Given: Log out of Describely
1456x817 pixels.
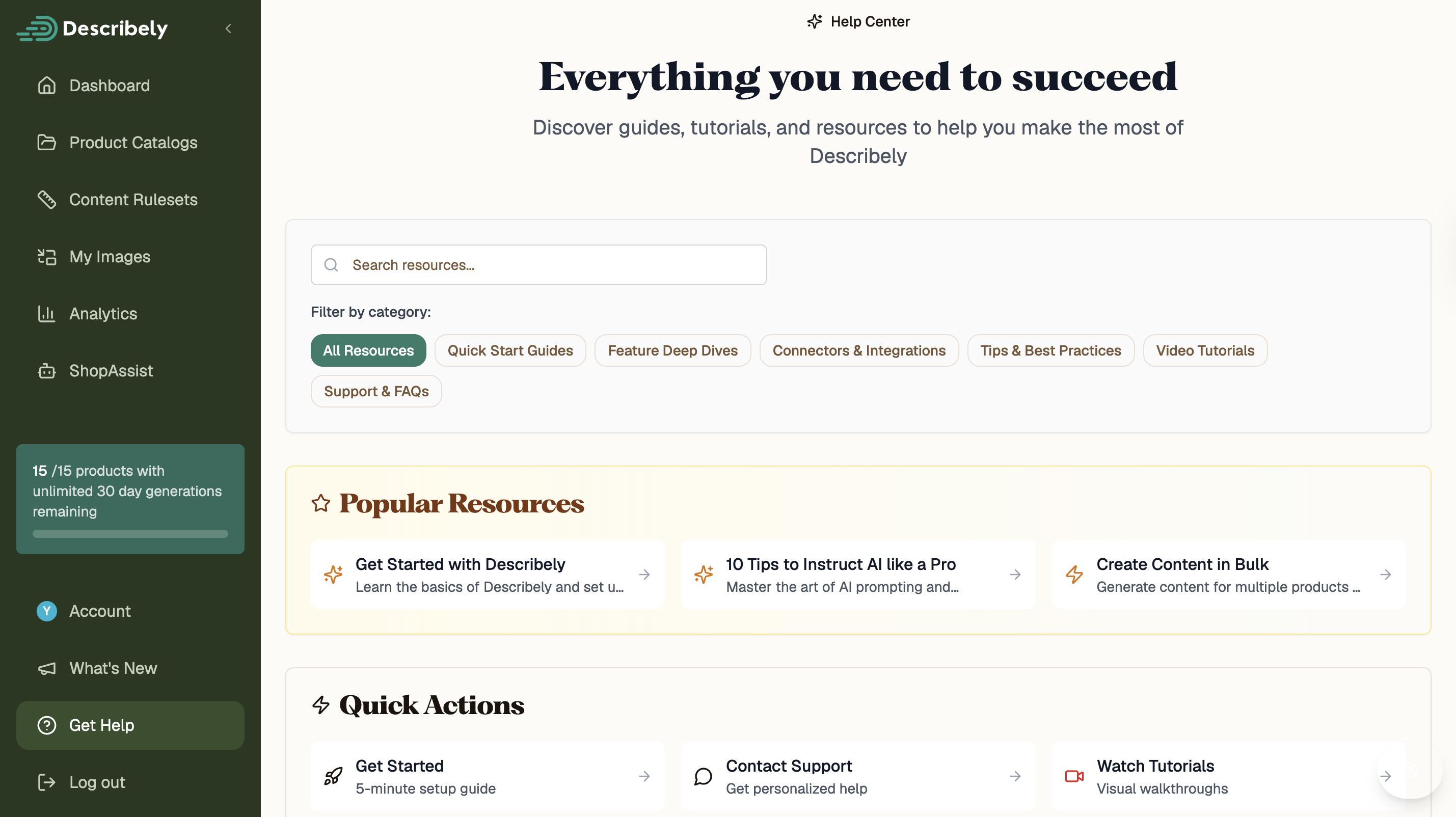Looking at the screenshot, I should 130,782.
